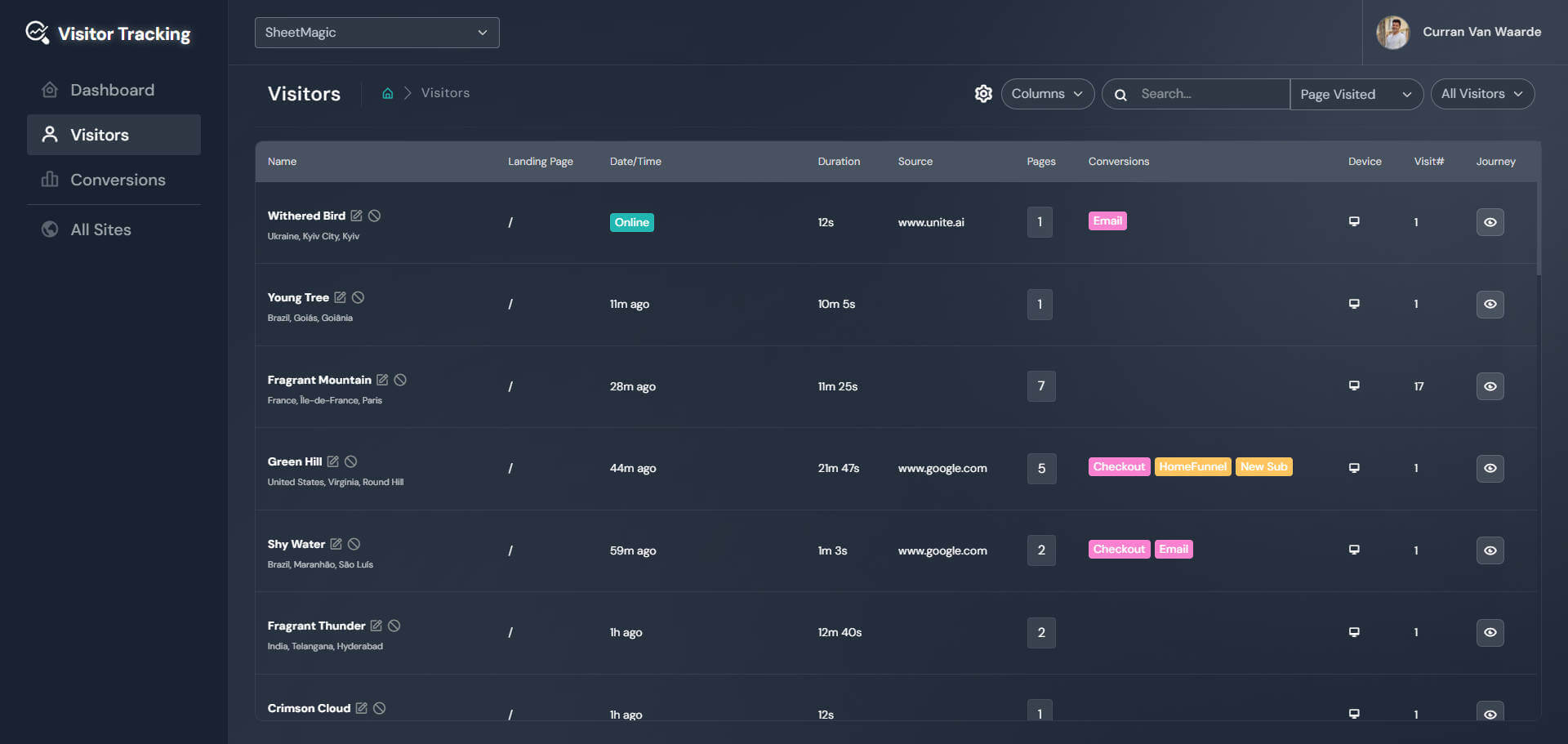The width and height of the screenshot is (1568, 744).
Task: Select the Conversions section in the sidebar
Action: [118, 180]
